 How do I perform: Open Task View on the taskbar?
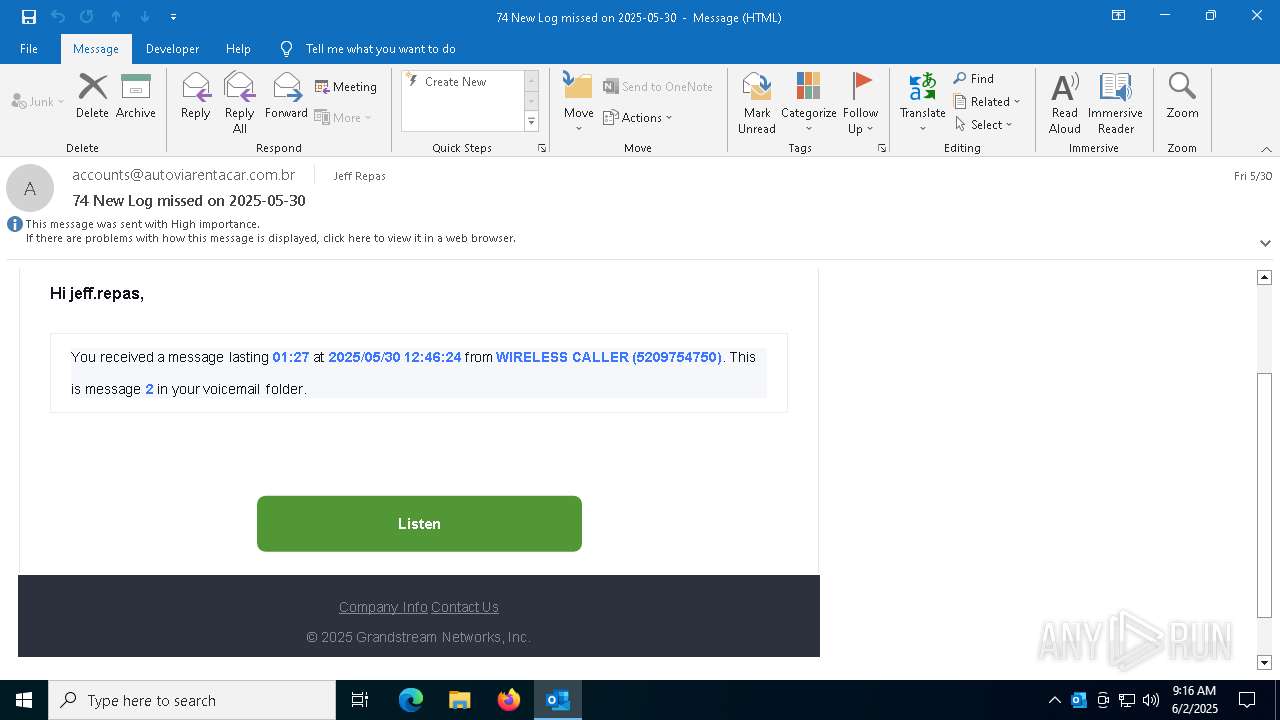click(360, 700)
